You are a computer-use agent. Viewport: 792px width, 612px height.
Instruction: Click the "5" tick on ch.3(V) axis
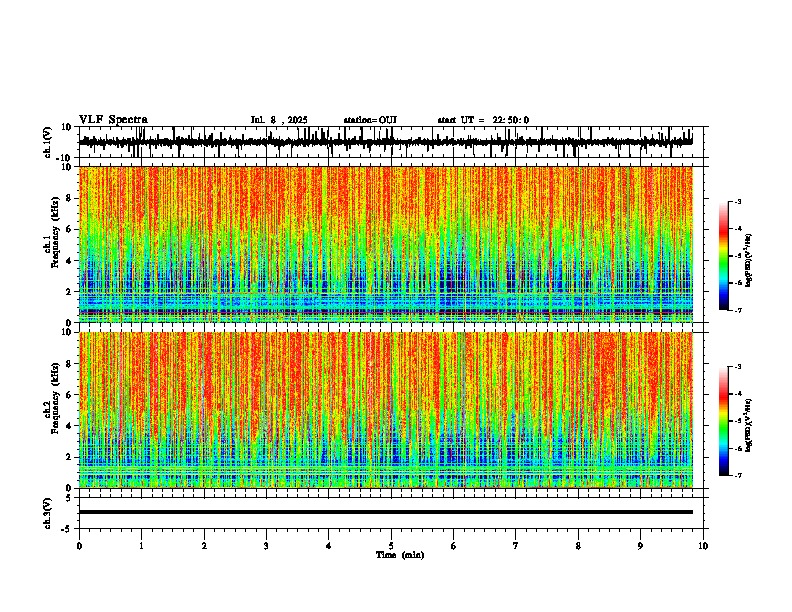70,497
